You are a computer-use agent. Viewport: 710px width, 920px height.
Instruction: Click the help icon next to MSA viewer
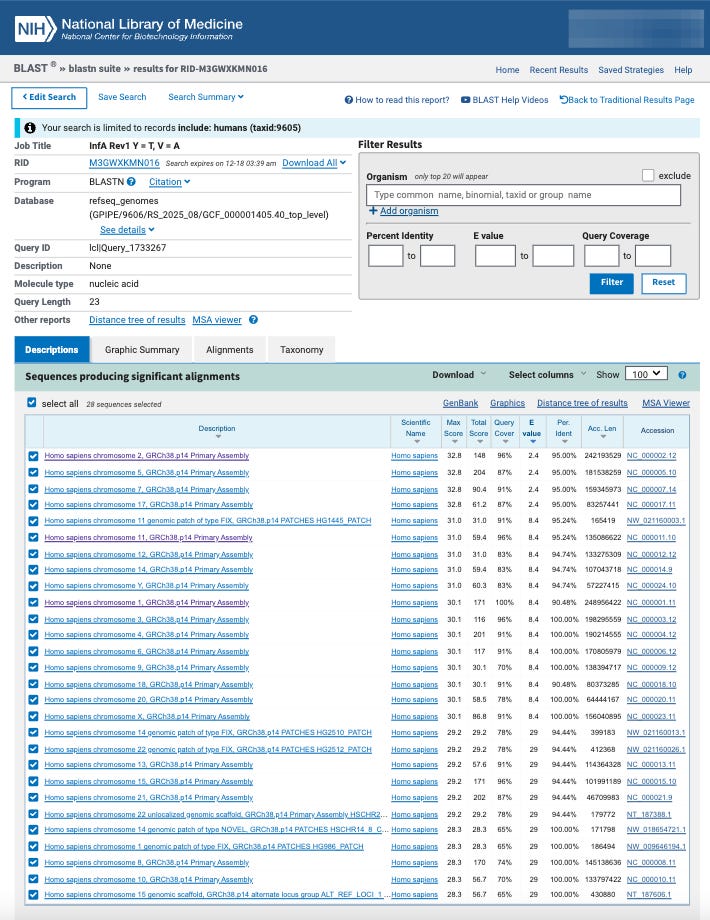click(x=253, y=320)
